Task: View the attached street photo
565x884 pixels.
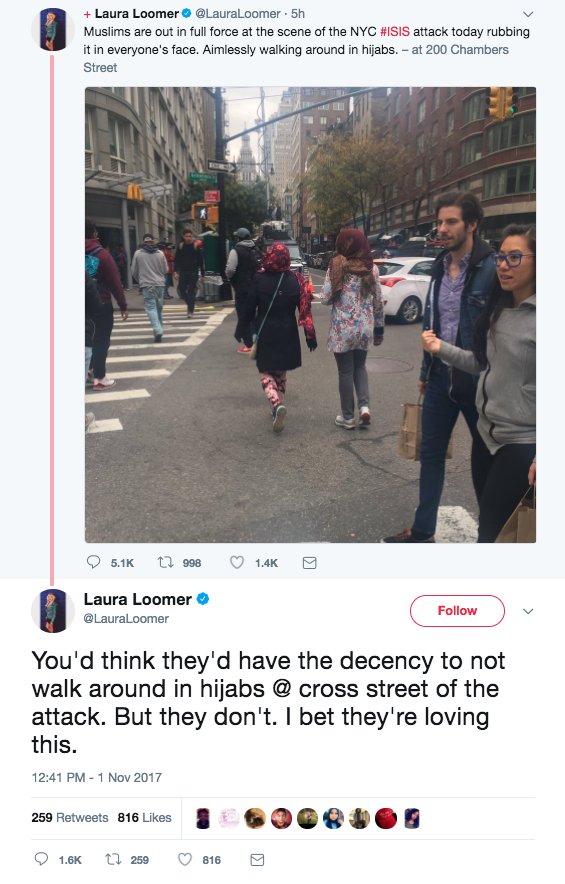Action: [310, 315]
